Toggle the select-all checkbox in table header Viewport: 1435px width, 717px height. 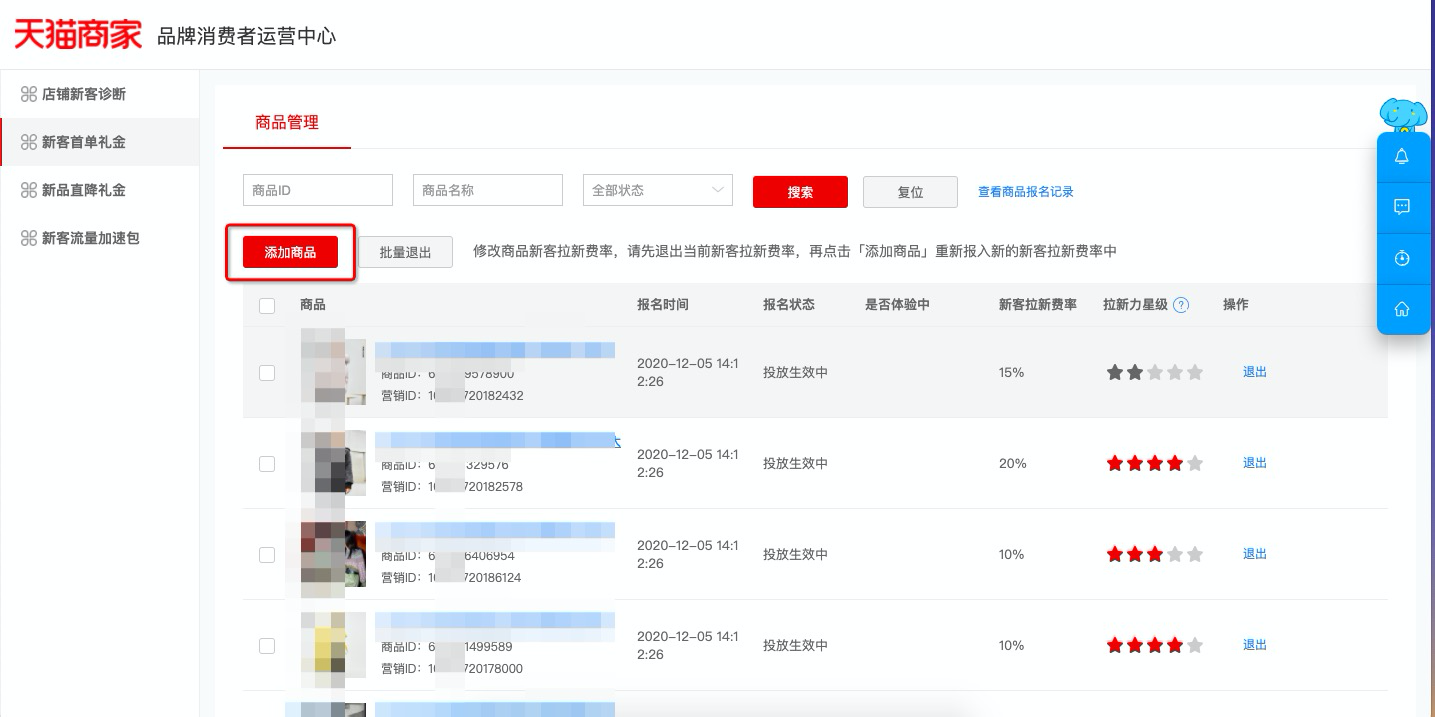[x=267, y=306]
